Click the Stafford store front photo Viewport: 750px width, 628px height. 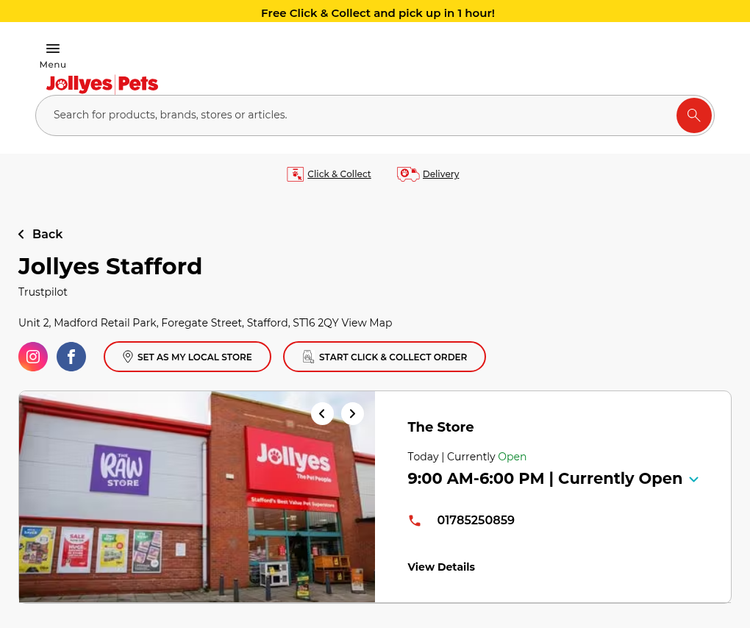pyautogui.click(x=197, y=496)
